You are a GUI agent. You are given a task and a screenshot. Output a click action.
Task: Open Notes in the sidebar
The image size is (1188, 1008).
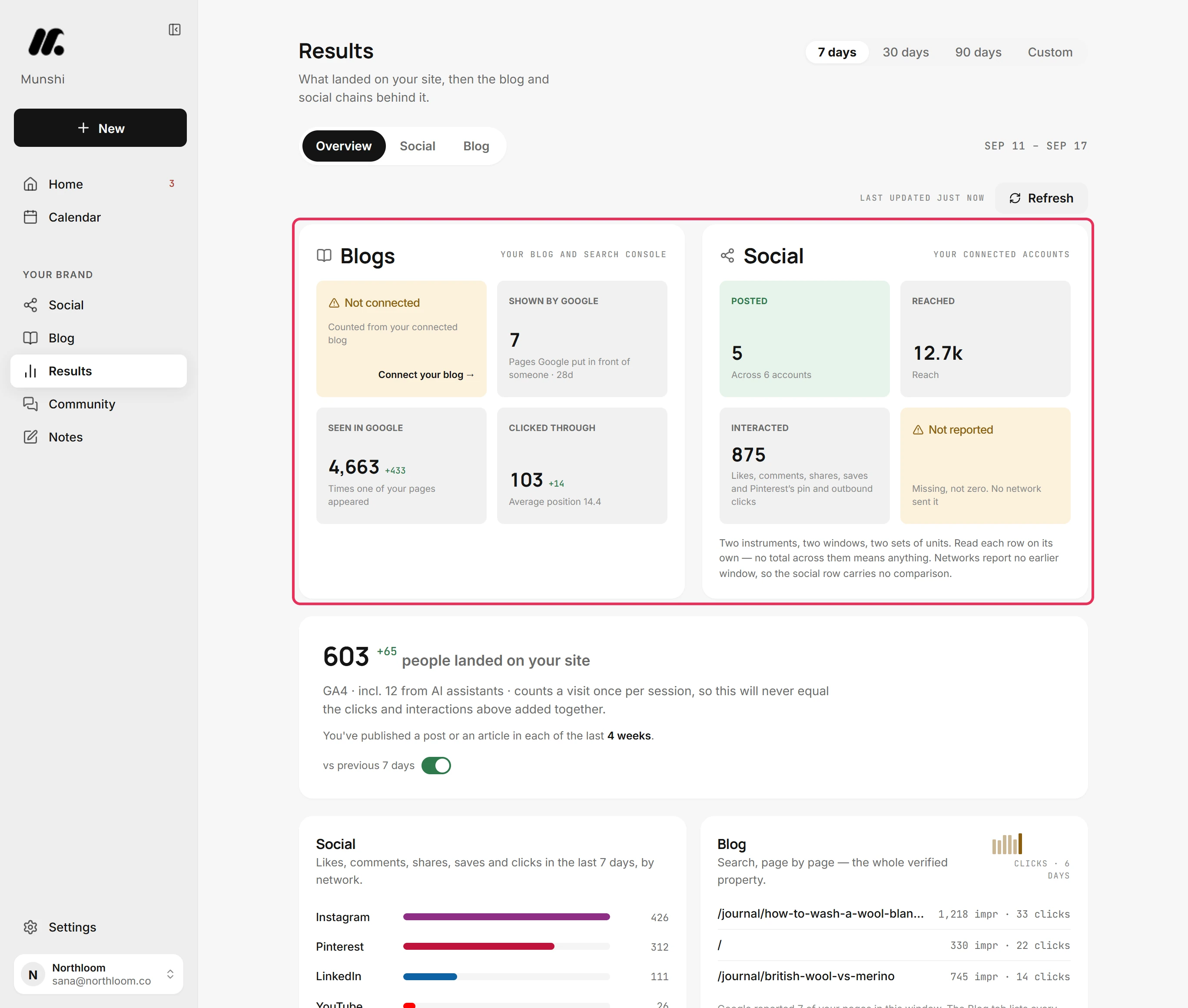tap(98, 437)
